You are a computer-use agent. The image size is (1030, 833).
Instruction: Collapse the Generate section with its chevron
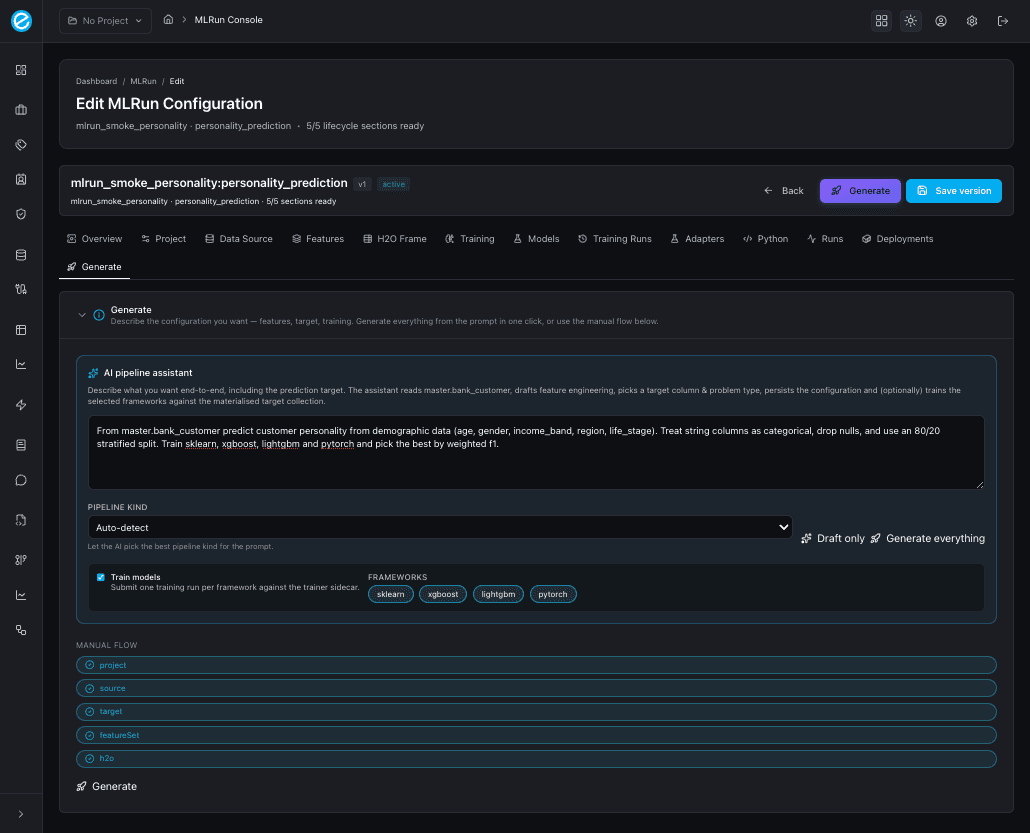click(x=83, y=313)
